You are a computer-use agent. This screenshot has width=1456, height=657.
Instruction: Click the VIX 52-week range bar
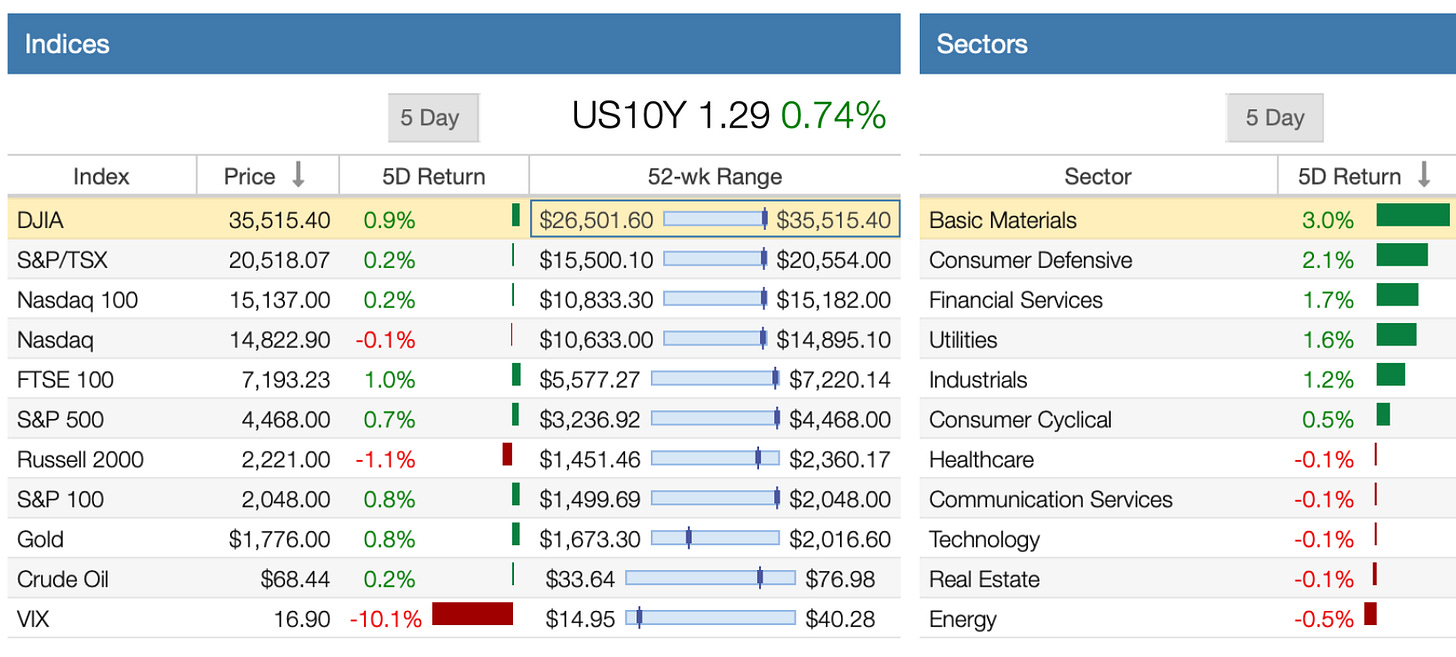point(711,618)
